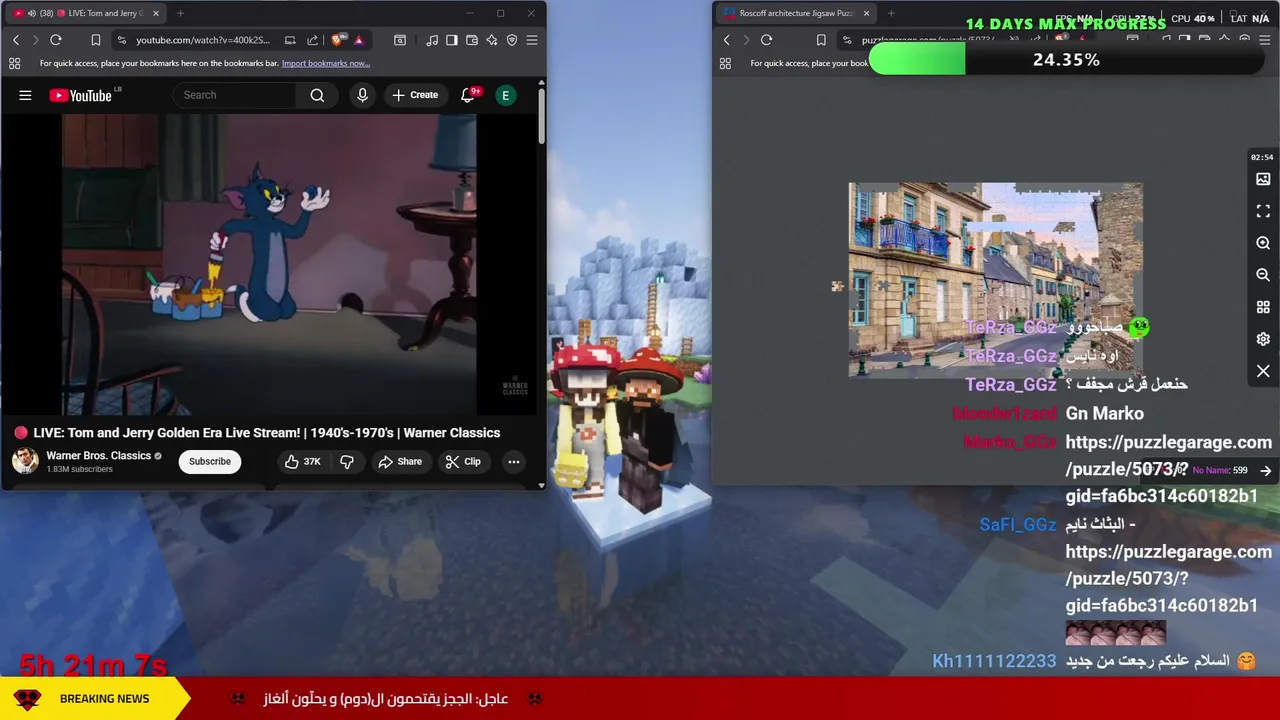
Task: Open the YouTube Create menu
Action: coord(415,95)
